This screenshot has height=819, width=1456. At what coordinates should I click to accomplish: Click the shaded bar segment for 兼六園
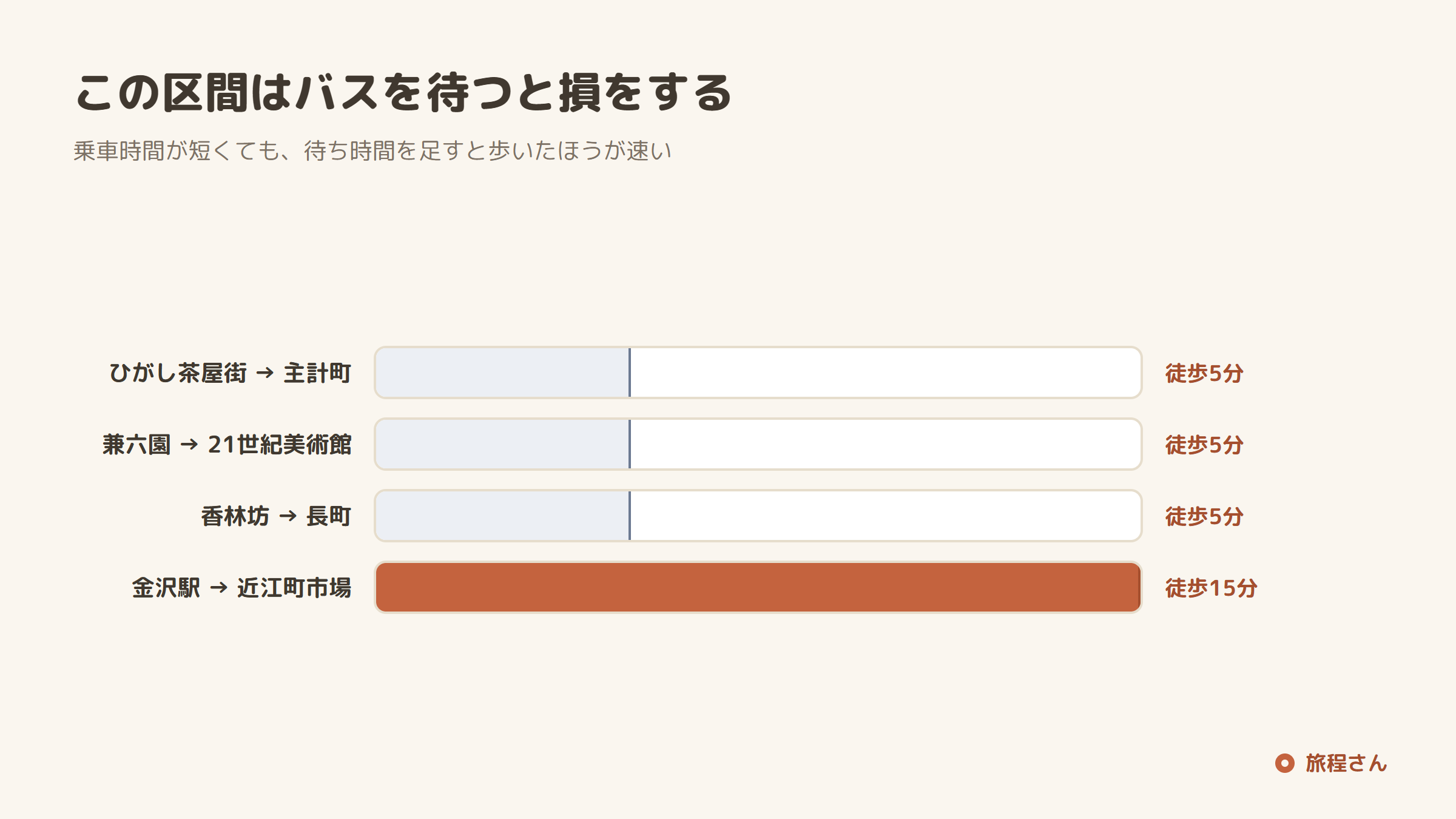point(502,444)
